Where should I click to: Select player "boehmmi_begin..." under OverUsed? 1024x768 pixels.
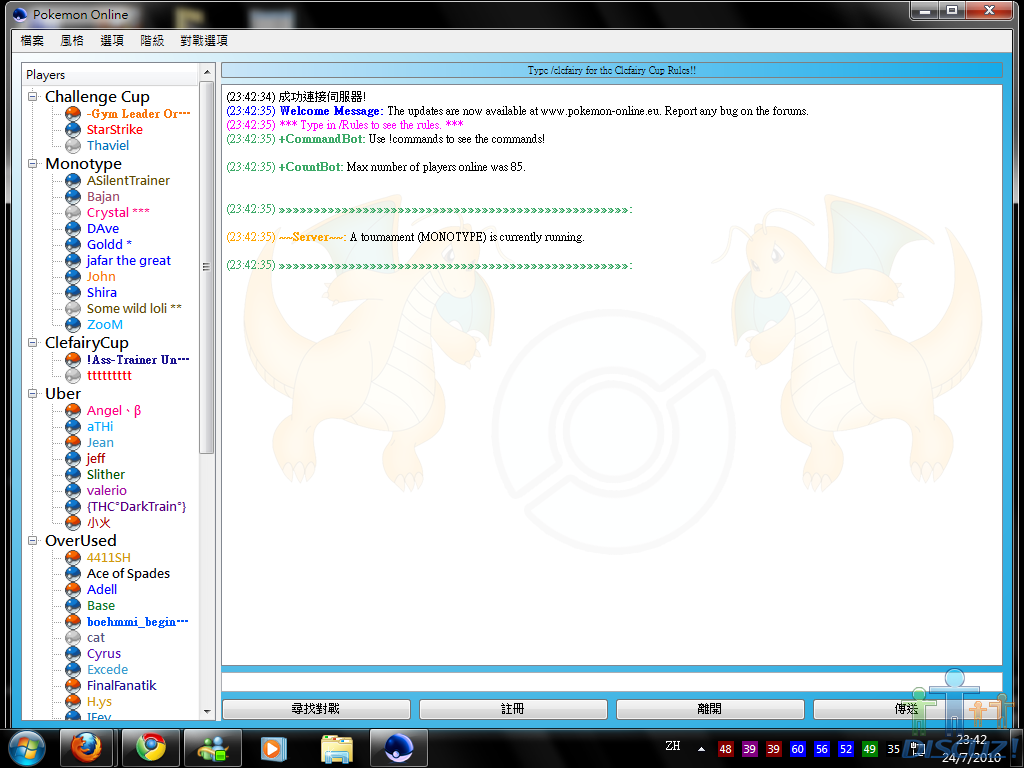pyautogui.click(x=138, y=621)
